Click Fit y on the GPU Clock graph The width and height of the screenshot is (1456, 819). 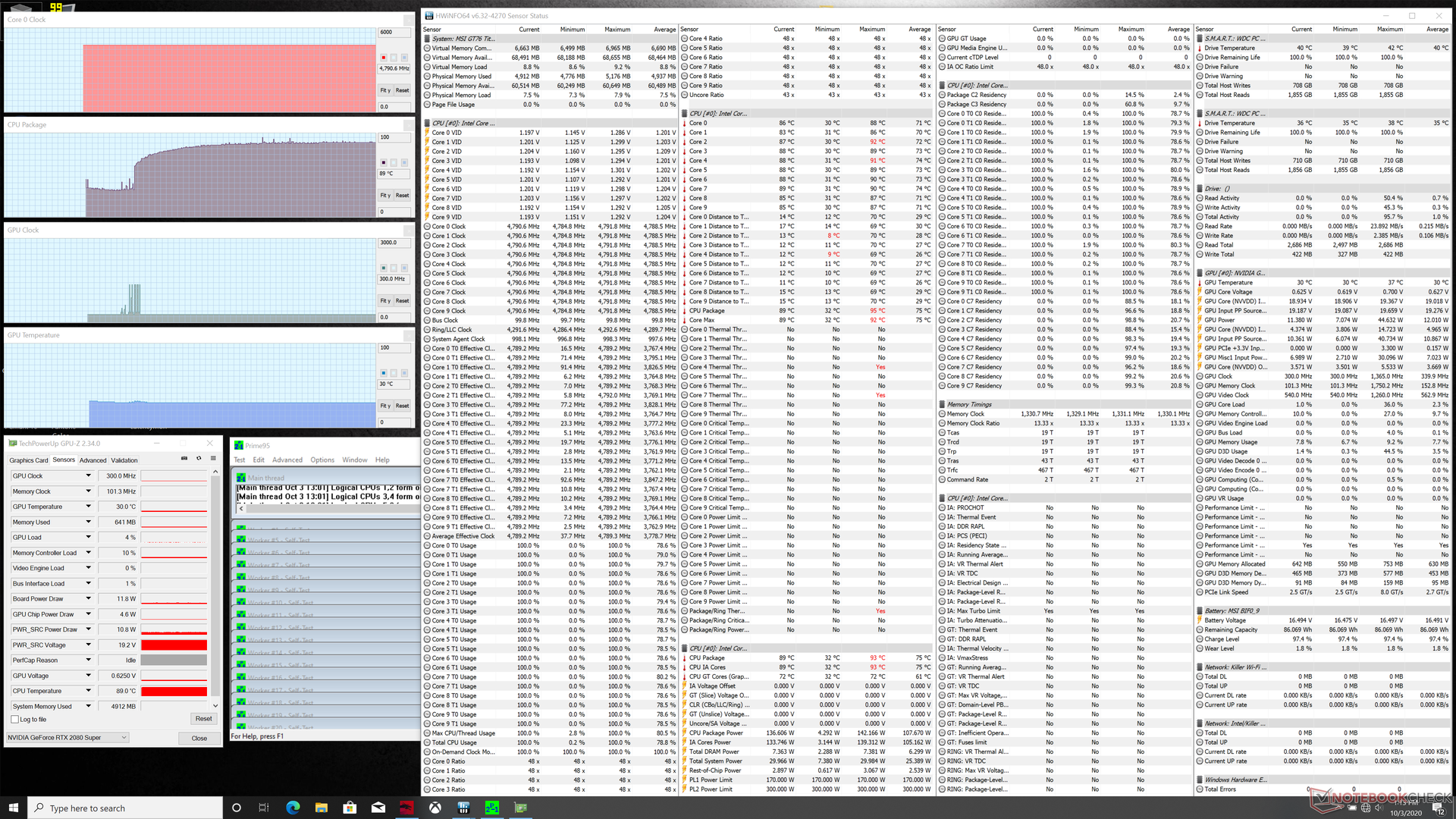click(385, 301)
